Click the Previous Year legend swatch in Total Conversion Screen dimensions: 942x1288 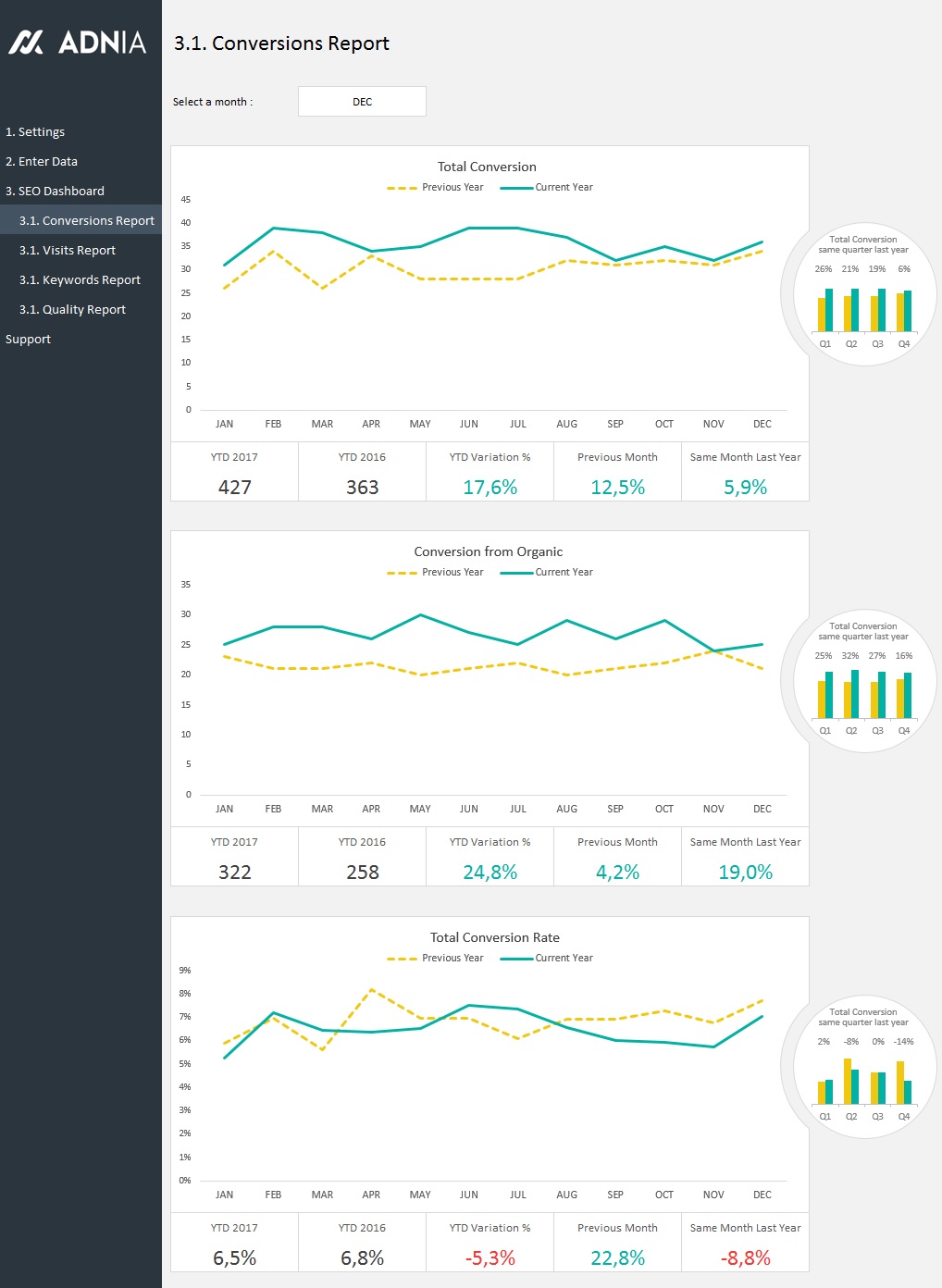pos(402,188)
